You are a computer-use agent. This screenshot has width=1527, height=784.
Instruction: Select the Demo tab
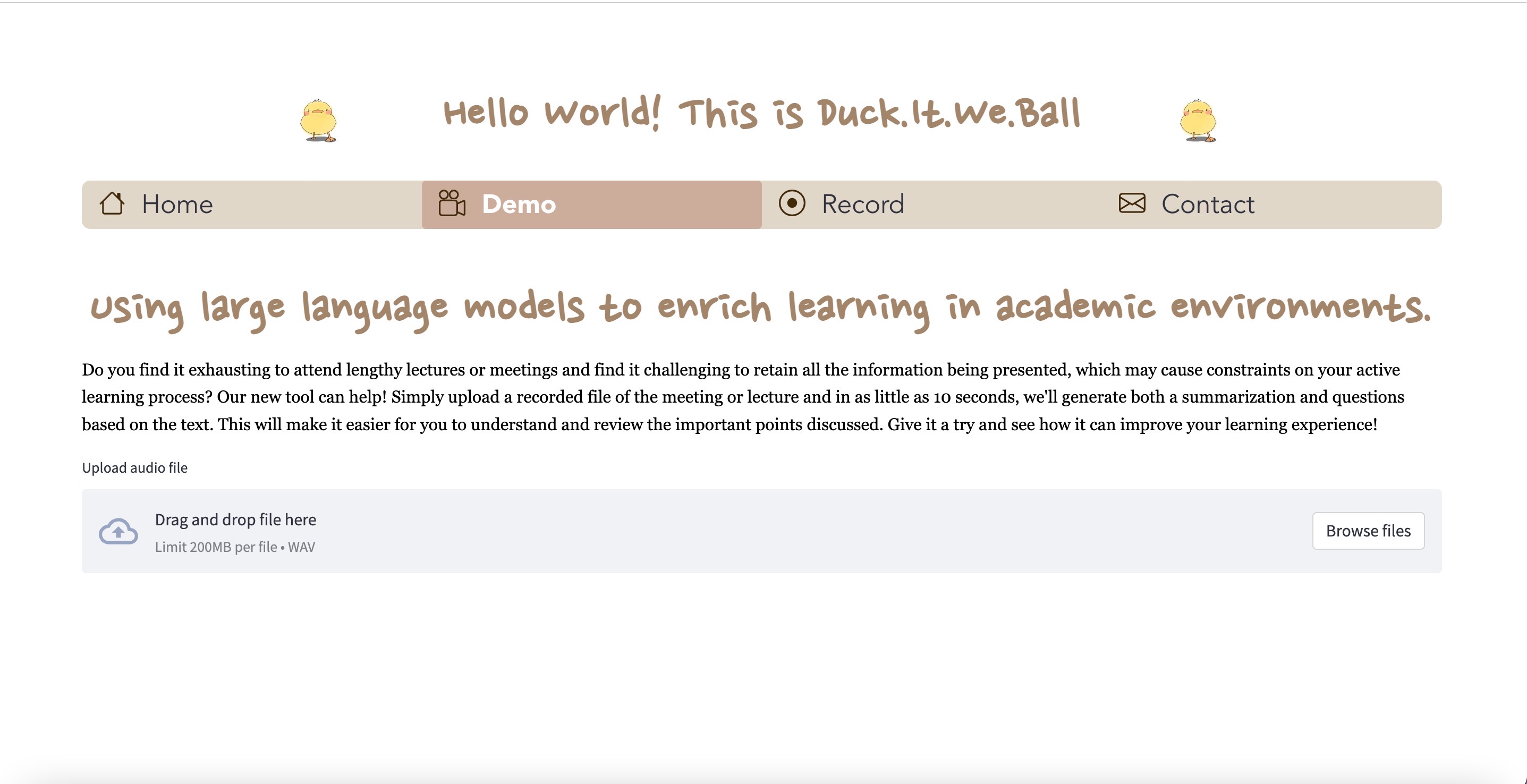519,204
